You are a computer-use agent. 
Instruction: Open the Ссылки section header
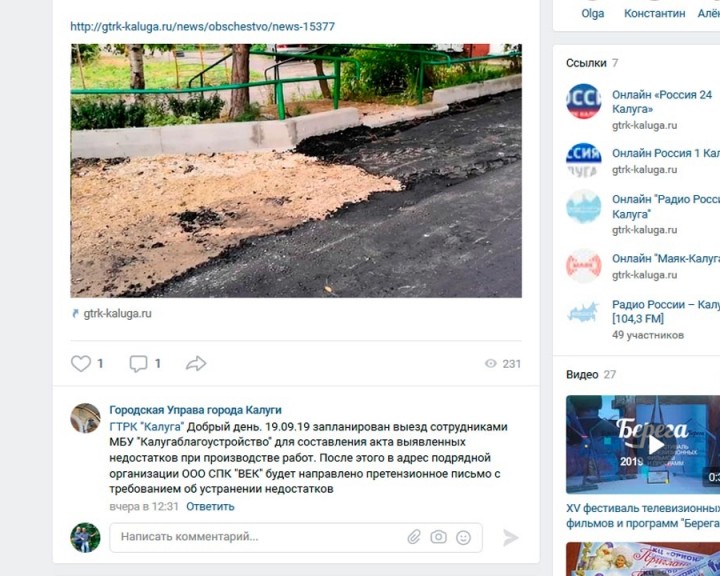(x=586, y=63)
